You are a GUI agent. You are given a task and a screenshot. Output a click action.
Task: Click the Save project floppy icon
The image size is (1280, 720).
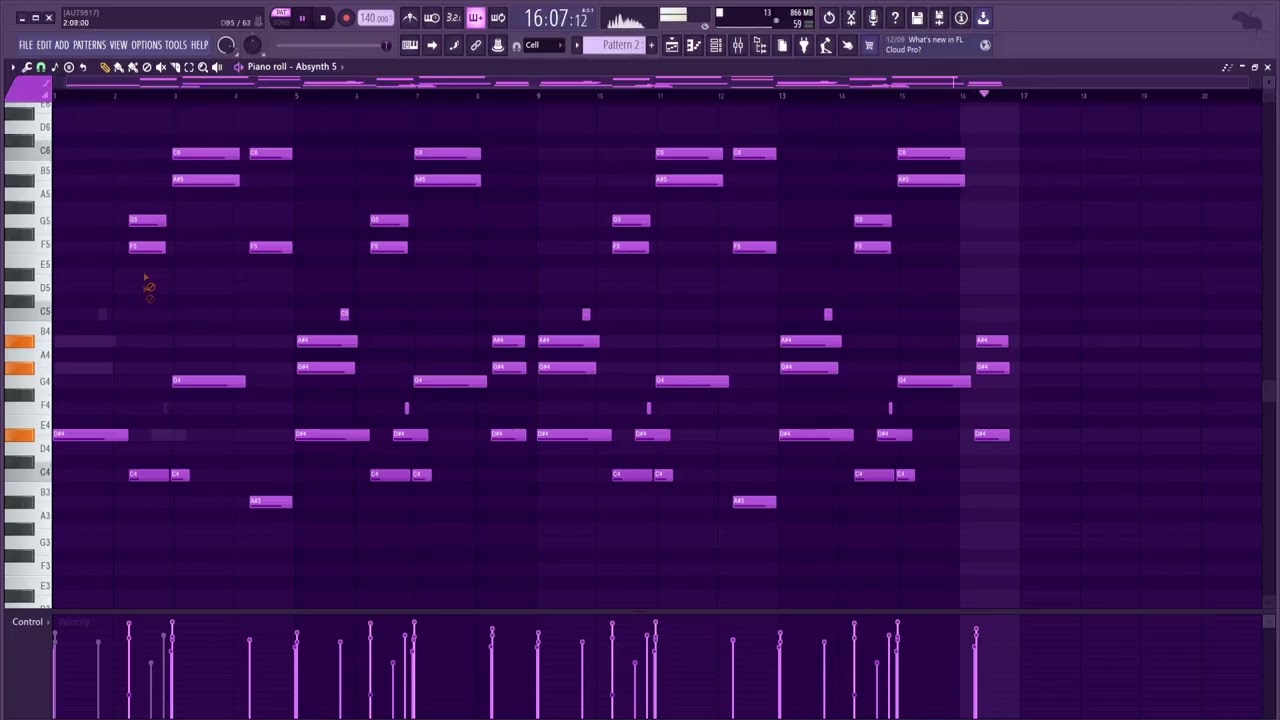coord(917,18)
